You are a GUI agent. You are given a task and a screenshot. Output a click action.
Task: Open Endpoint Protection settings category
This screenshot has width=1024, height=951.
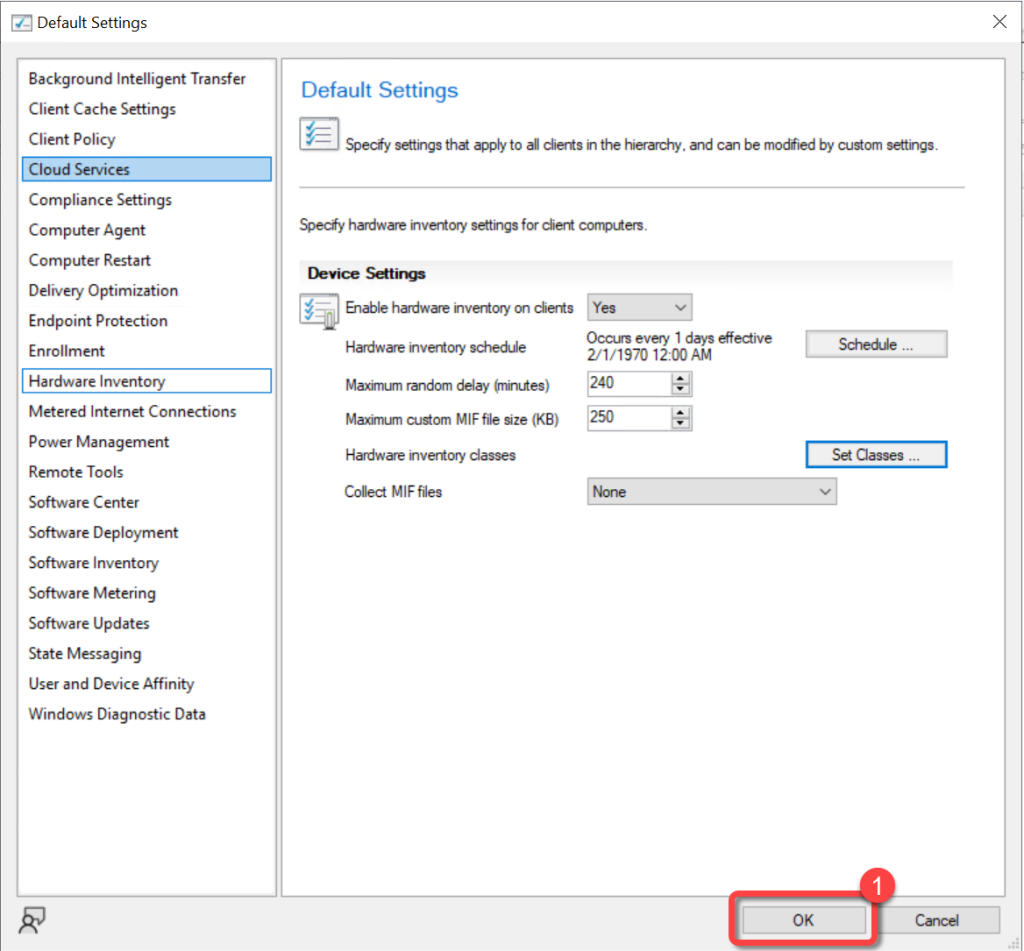[98, 321]
